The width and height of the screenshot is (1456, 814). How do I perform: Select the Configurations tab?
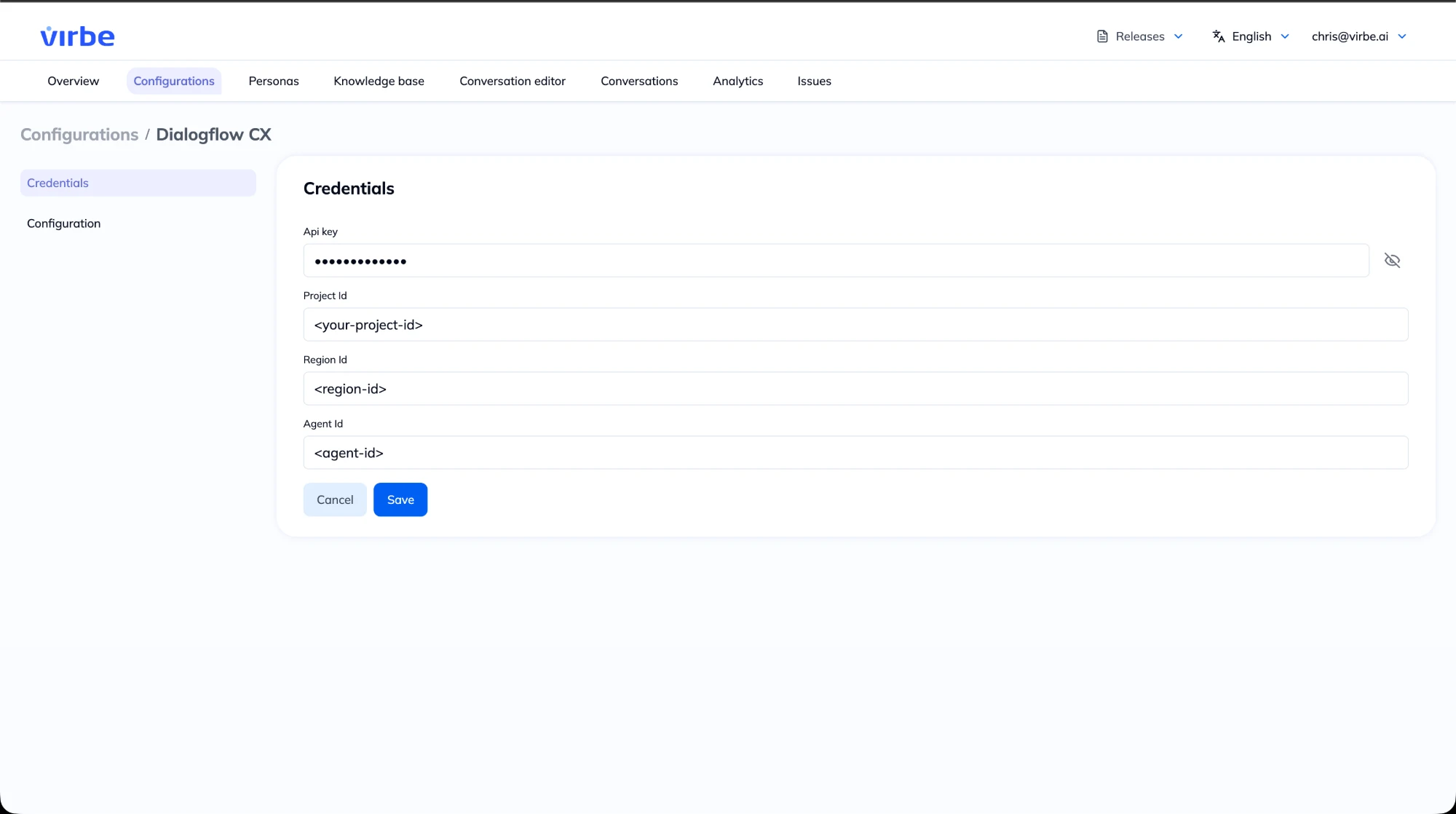[174, 81]
